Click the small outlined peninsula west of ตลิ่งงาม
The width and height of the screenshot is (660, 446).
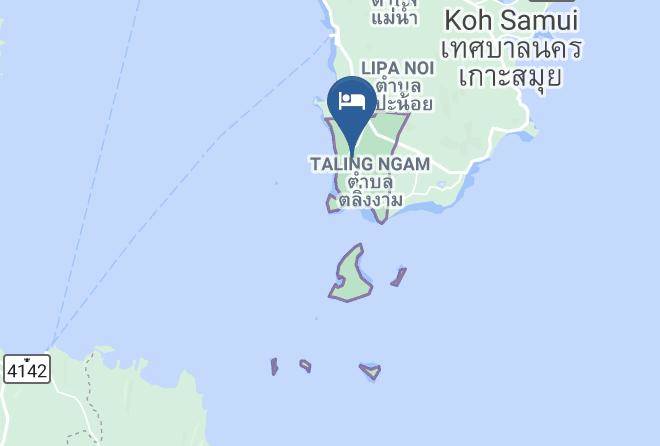(x=333, y=204)
